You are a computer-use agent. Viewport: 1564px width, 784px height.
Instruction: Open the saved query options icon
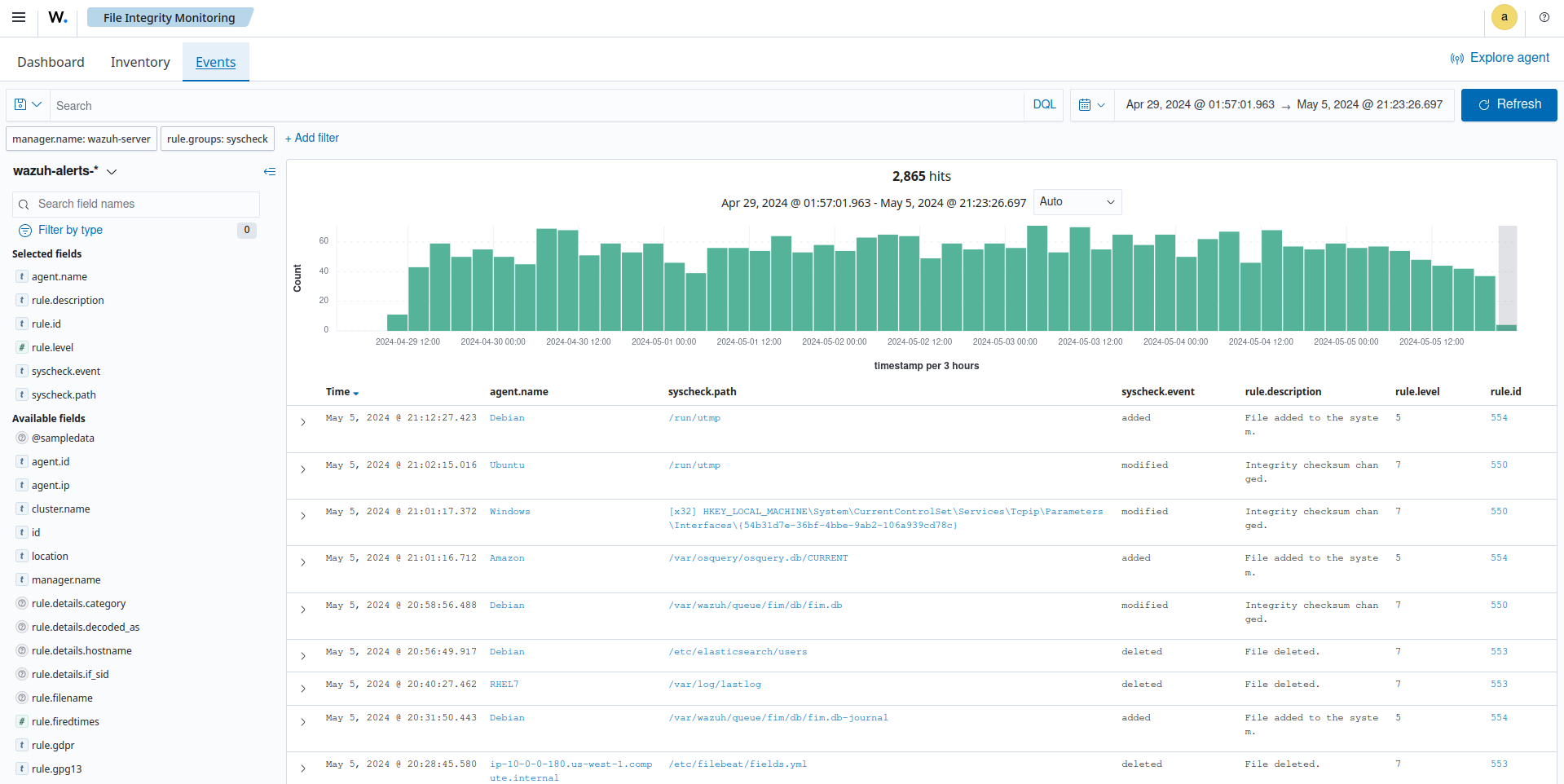(26, 104)
